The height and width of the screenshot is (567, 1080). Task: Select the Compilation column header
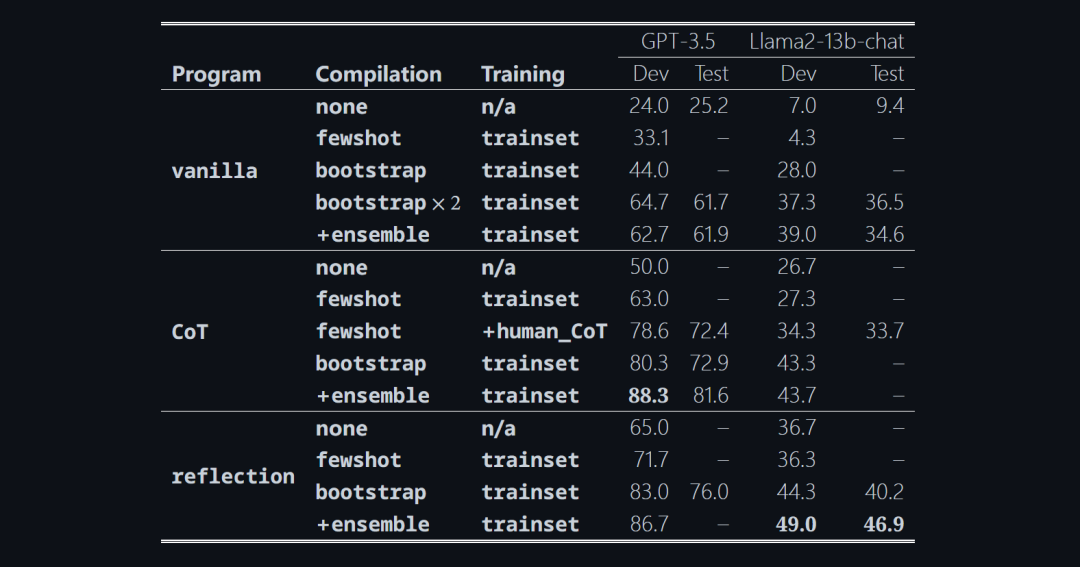pos(378,74)
